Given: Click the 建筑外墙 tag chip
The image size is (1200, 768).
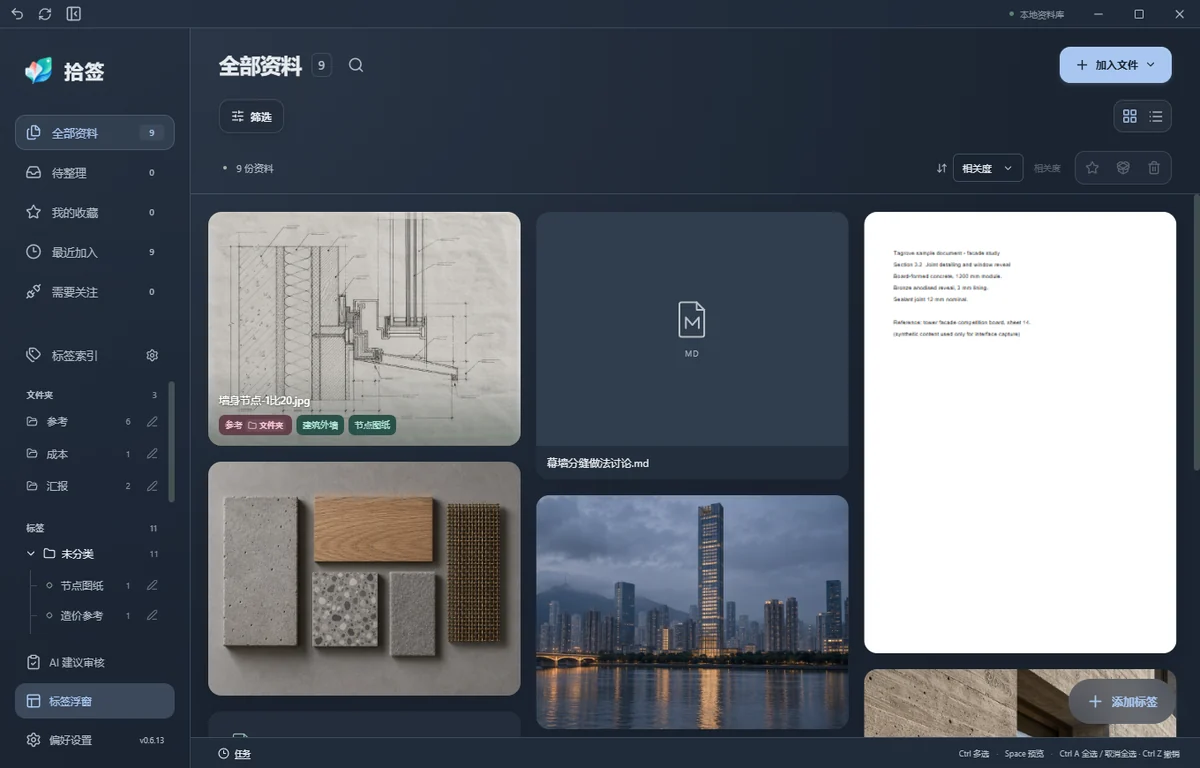Looking at the screenshot, I should click(x=320, y=425).
